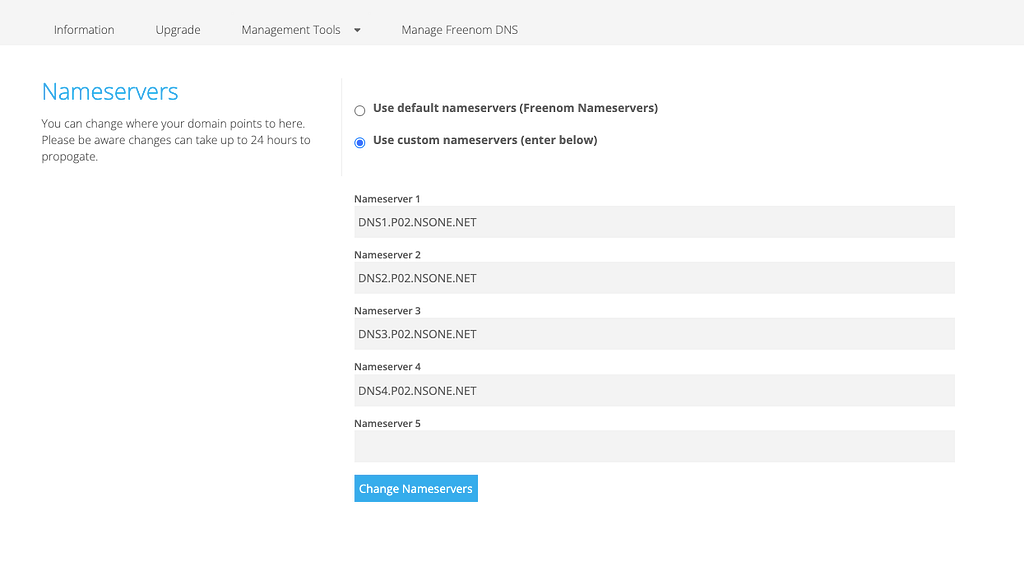Click the 'Nameserver 5' field label
The width and height of the screenshot is (1024, 567).
[x=387, y=423]
